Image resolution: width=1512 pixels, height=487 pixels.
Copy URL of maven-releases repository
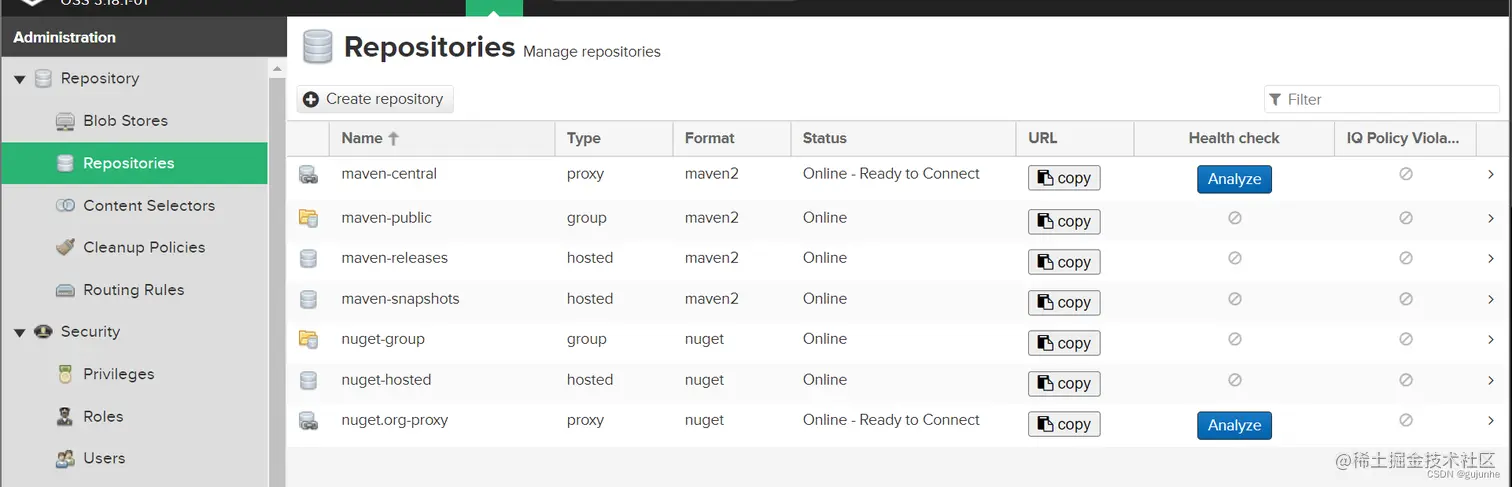point(1064,262)
